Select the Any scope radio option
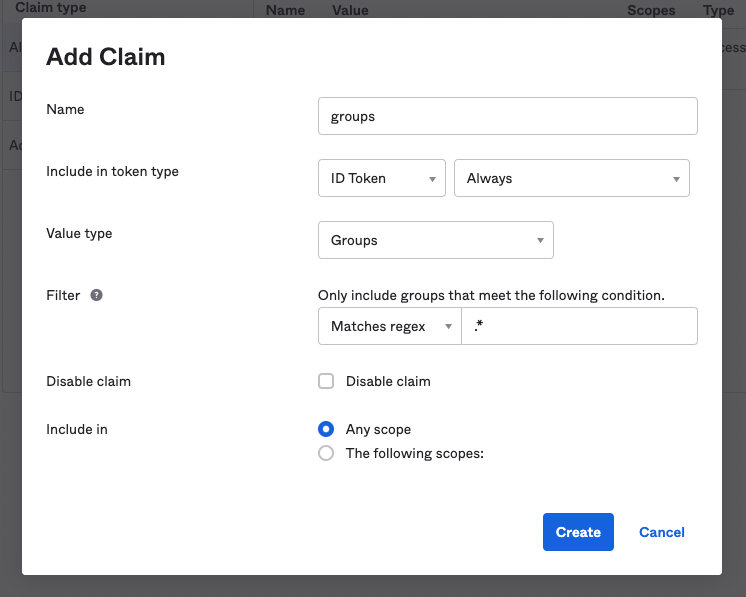Viewport: 746px width, 597px height. [x=326, y=429]
